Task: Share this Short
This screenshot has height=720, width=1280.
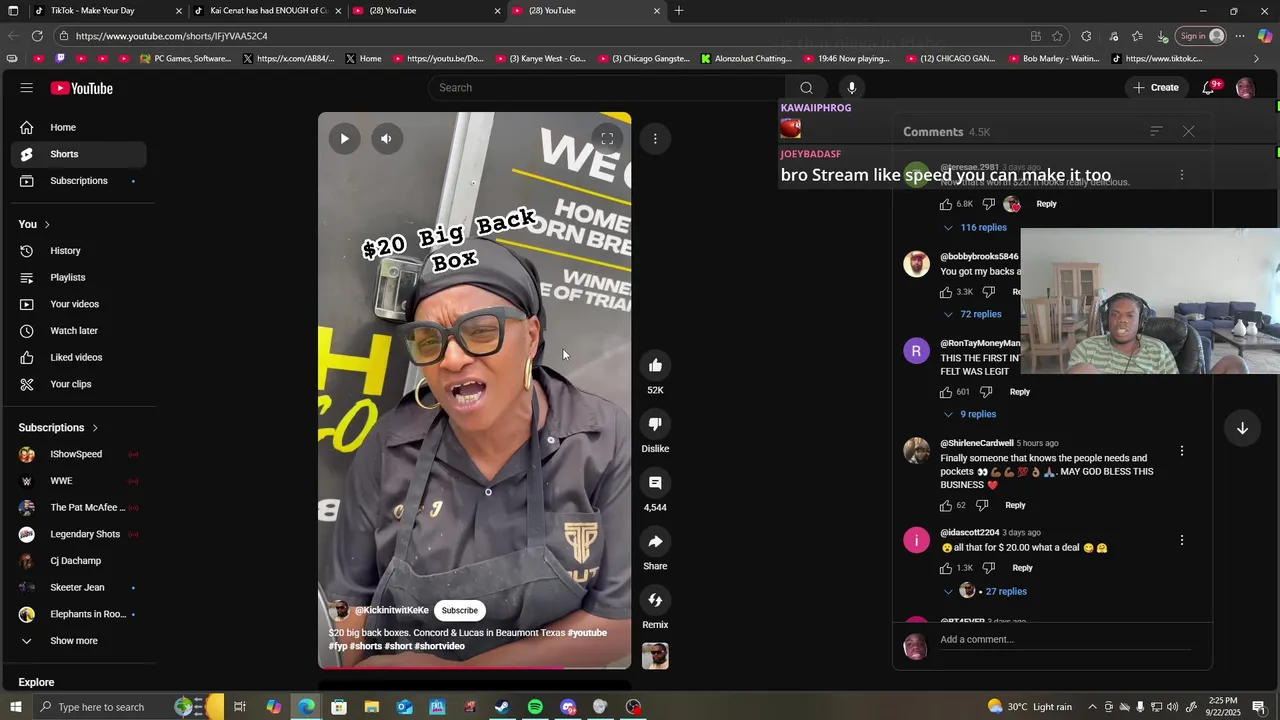Action: coord(655,541)
